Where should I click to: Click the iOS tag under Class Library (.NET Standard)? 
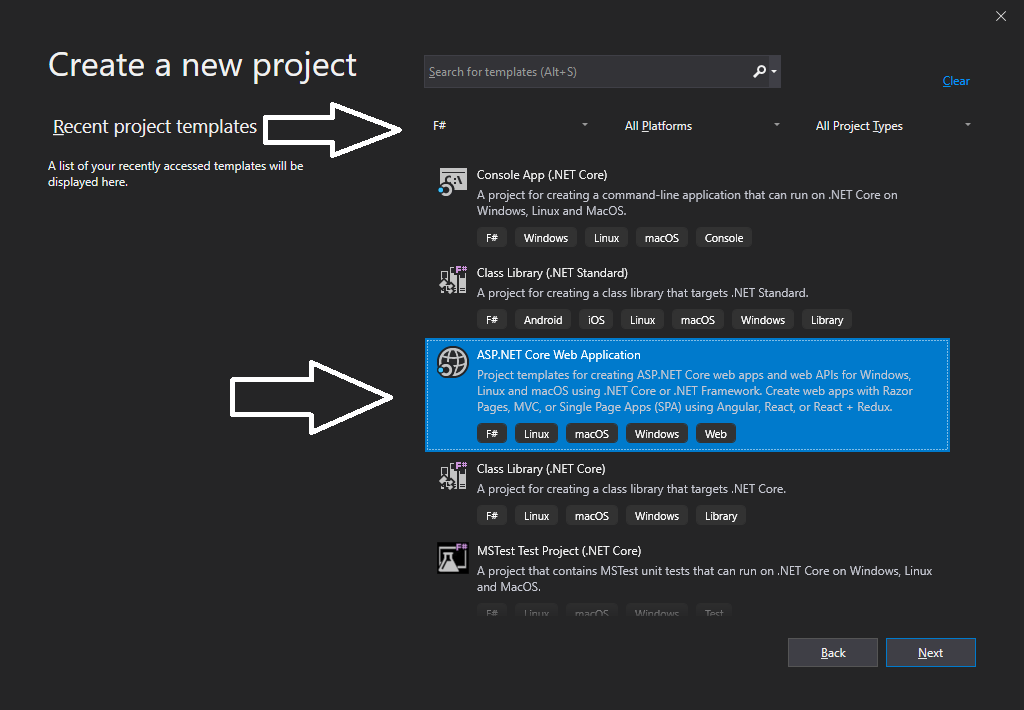pos(596,320)
